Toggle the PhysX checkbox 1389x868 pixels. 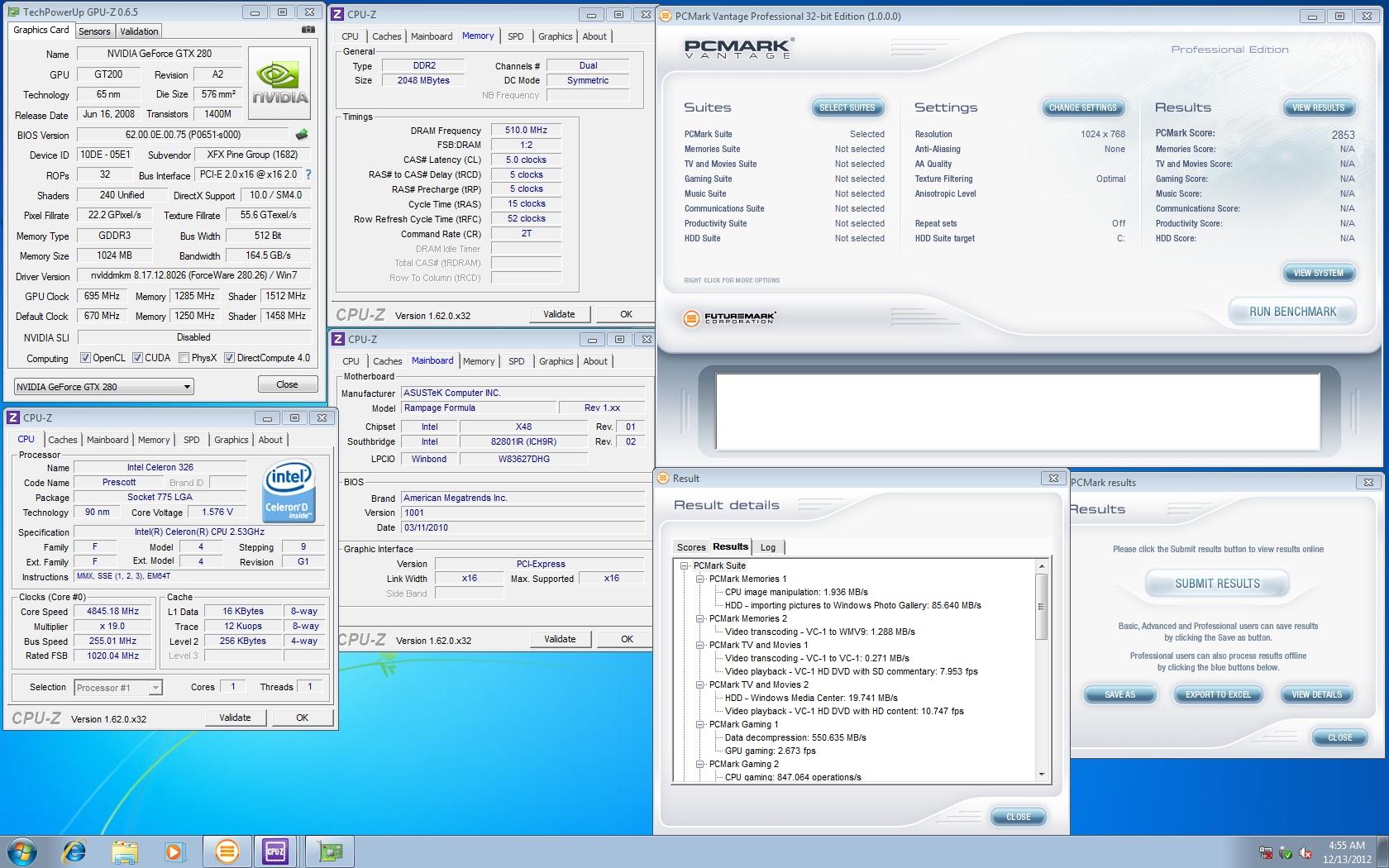(184, 358)
